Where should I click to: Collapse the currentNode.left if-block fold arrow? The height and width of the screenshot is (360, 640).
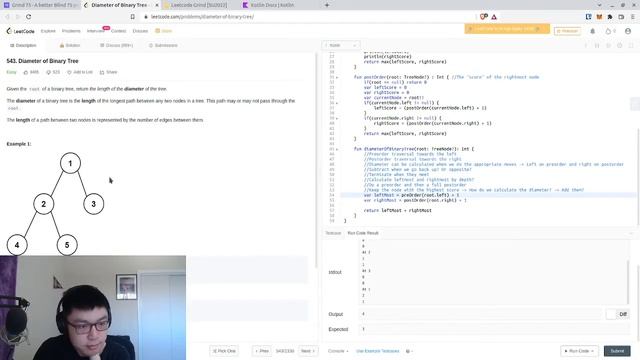click(337, 103)
